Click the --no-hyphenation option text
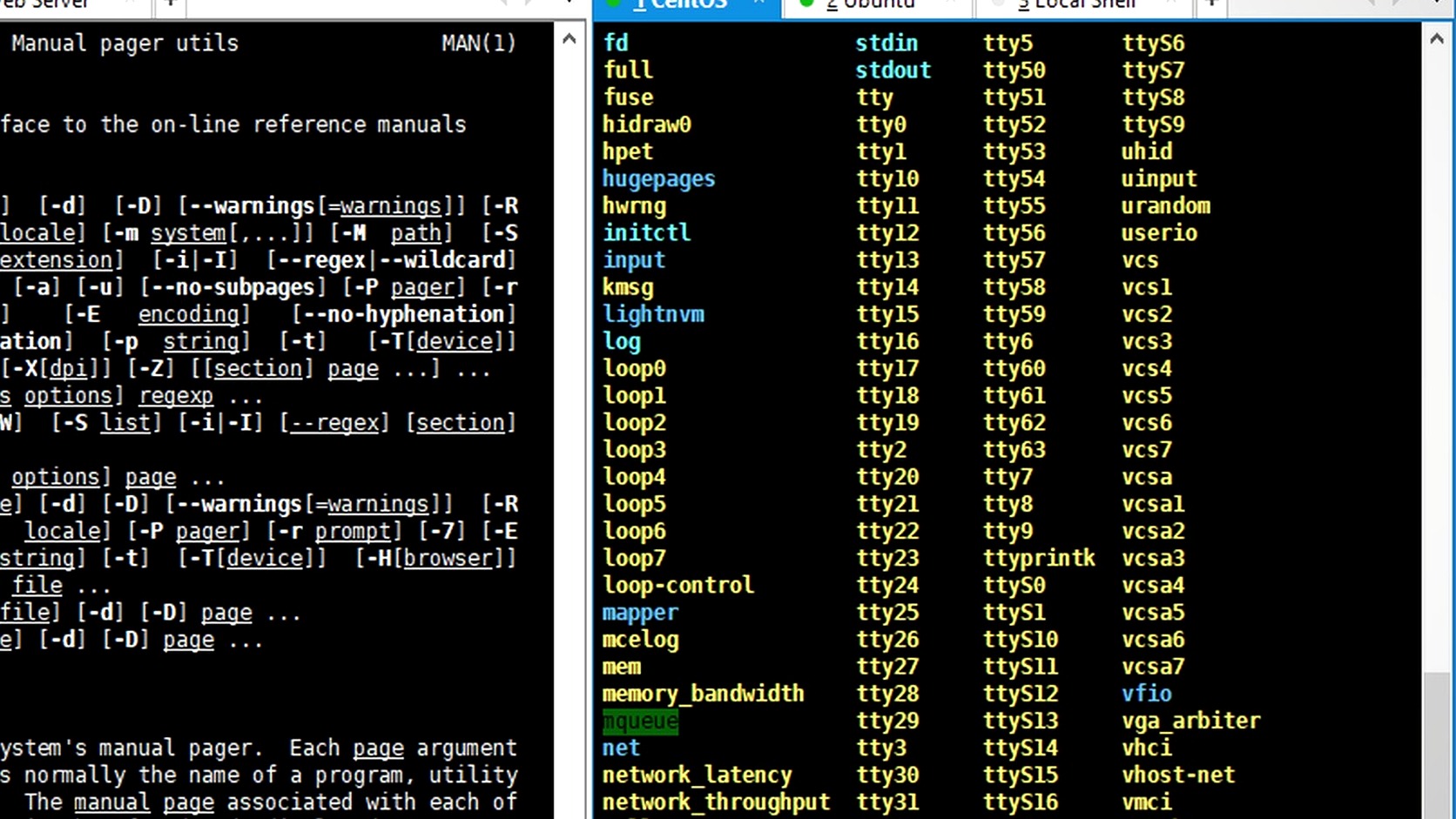1456x819 pixels. click(x=404, y=315)
